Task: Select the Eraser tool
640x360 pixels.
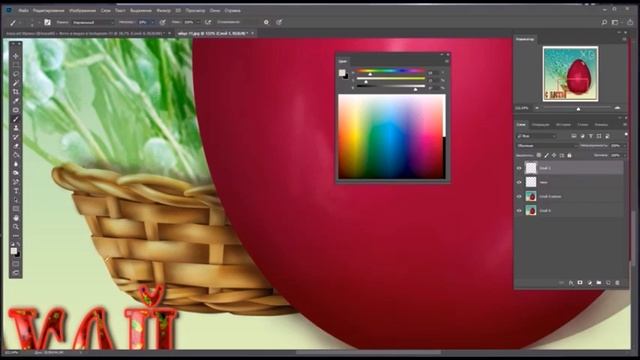Action: (x=16, y=146)
